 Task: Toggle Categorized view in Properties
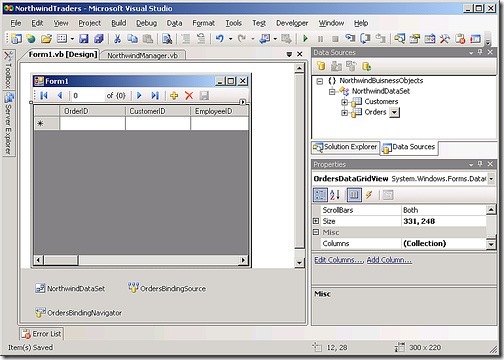click(x=320, y=195)
